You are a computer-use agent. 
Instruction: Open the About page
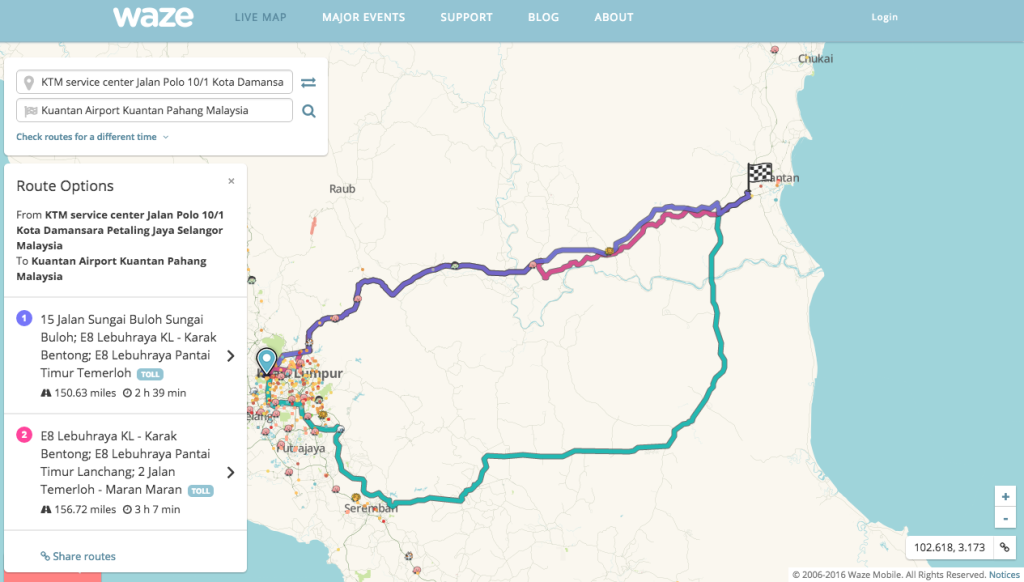click(x=614, y=18)
